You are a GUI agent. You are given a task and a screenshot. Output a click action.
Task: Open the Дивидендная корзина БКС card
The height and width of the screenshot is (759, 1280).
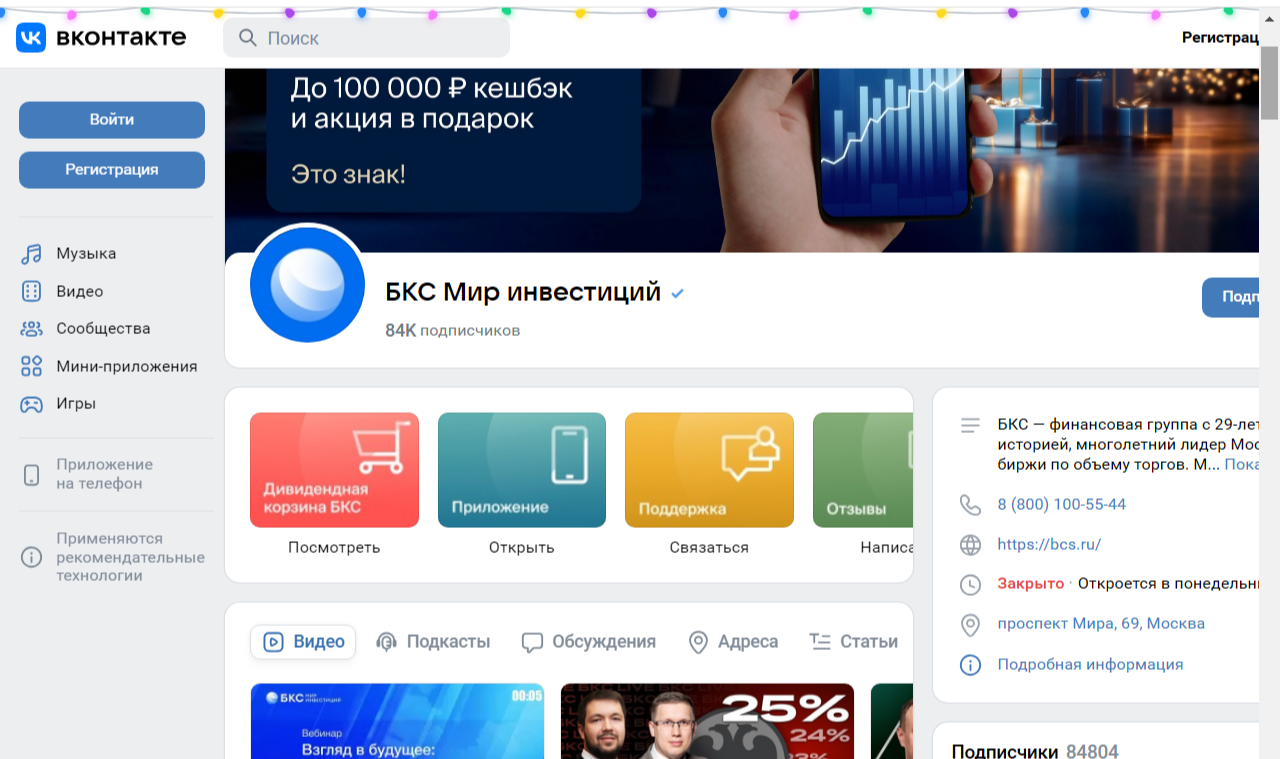tap(334, 470)
